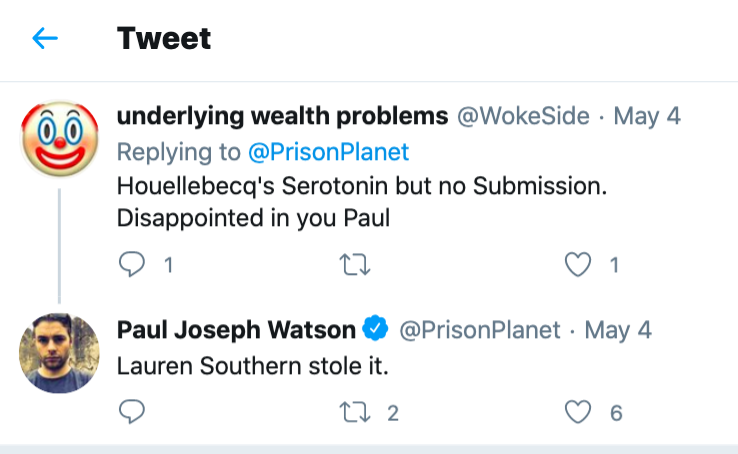738x454 pixels.
Task: Open the clown emoji profile avatar
Action: [60, 138]
